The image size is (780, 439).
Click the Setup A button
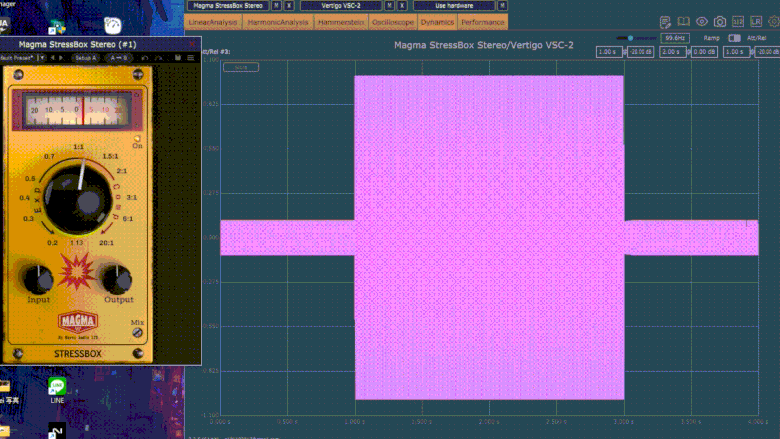88,58
